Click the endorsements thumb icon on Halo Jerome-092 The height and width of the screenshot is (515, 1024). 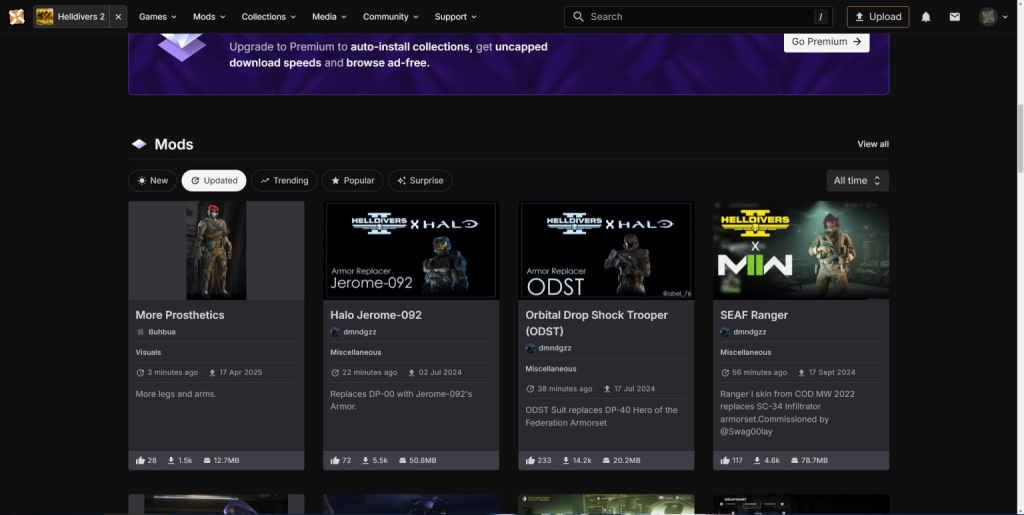(335, 460)
